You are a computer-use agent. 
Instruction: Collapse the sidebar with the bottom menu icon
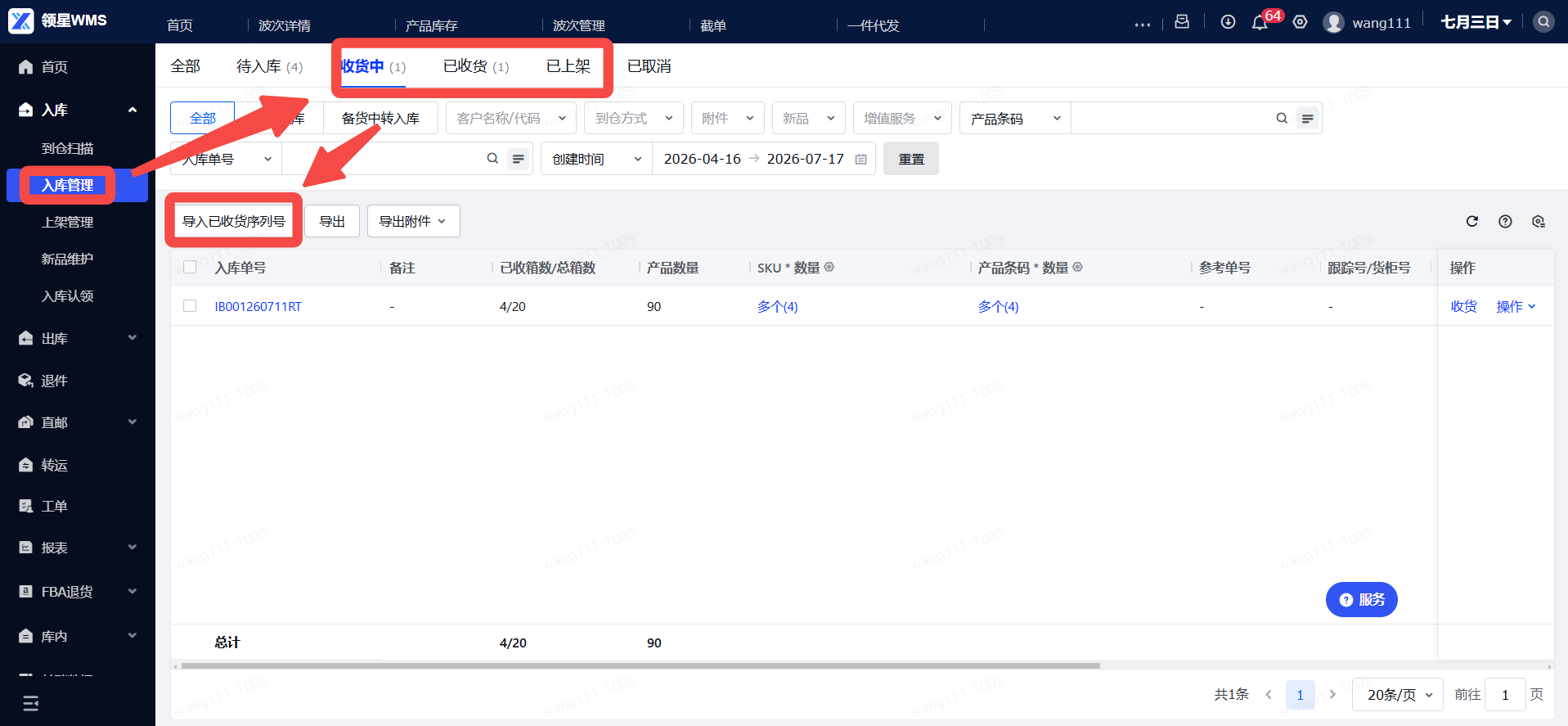(31, 703)
